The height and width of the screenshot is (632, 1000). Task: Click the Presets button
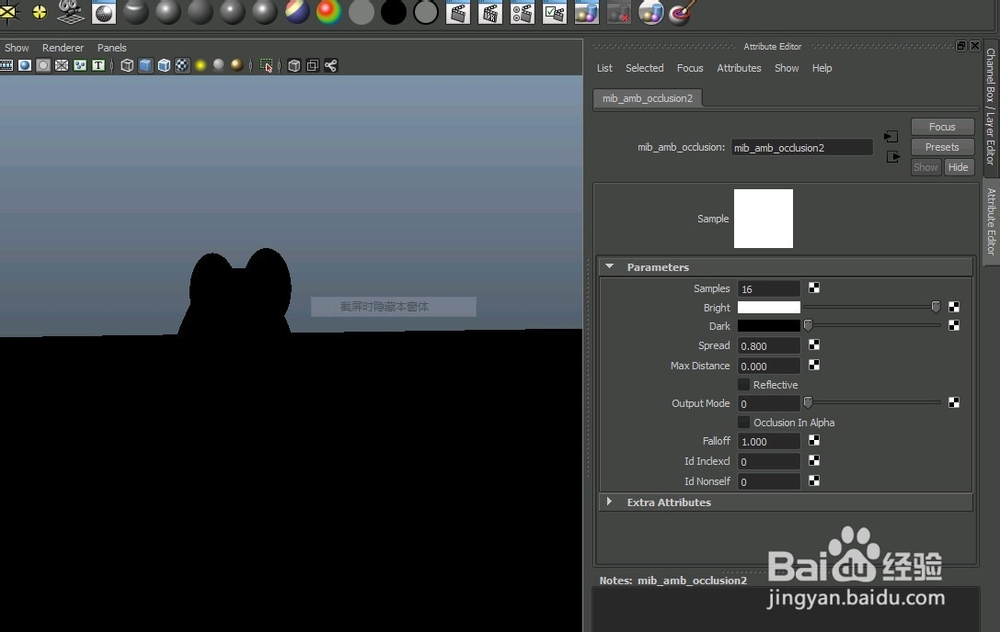[x=942, y=147]
